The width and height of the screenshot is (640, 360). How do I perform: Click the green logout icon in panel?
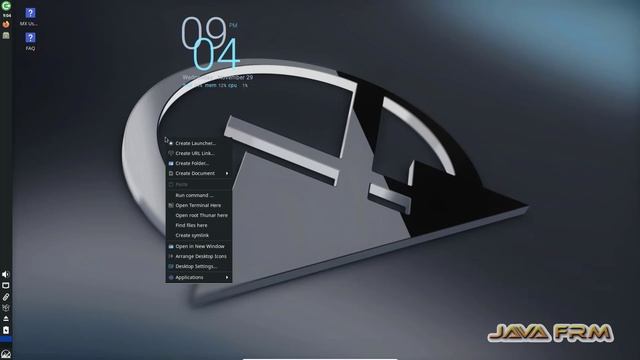[6, 6]
